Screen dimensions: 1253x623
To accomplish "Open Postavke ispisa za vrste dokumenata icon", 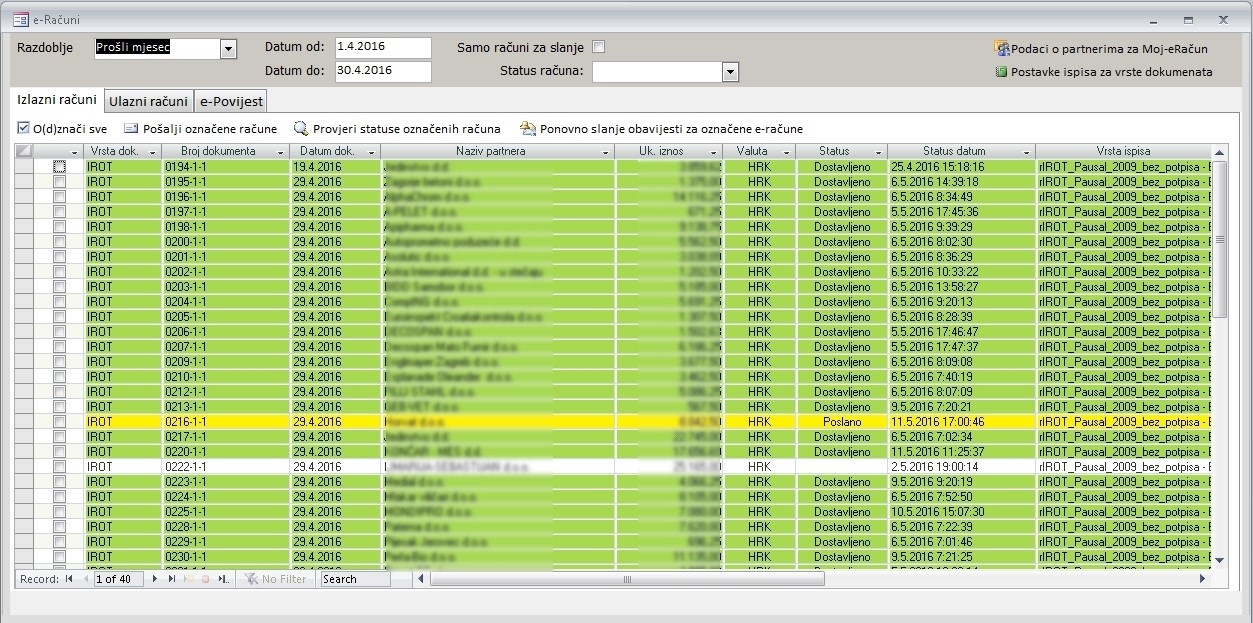I will click(x=1001, y=72).
